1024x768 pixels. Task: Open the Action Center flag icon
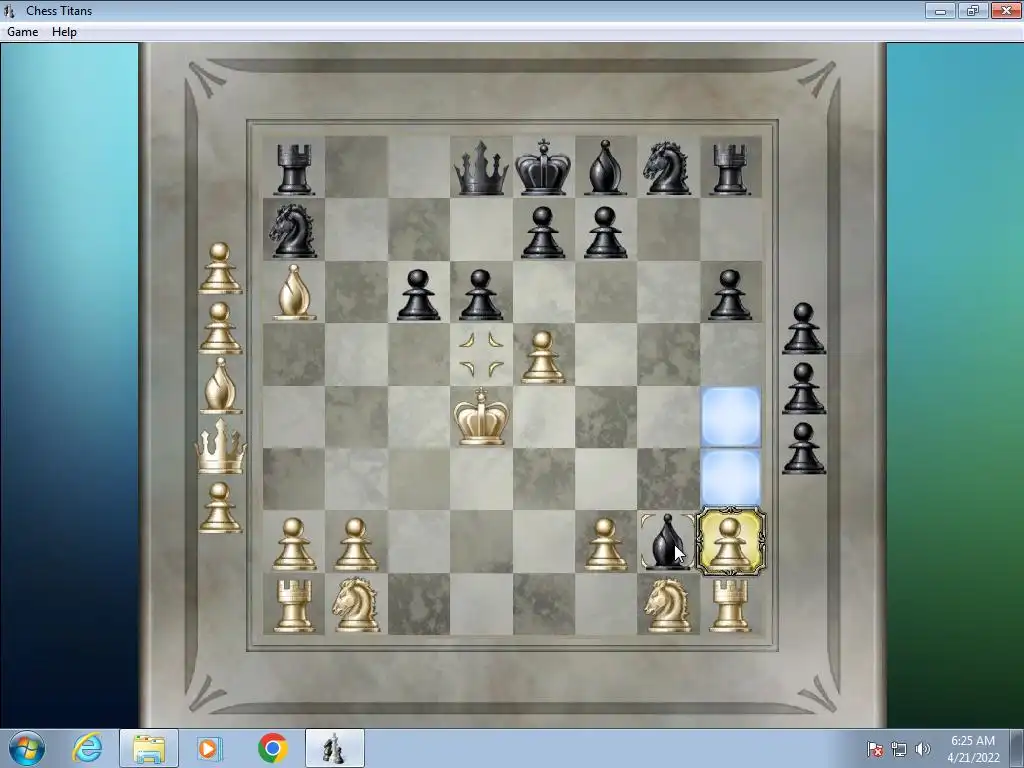(x=875, y=750)
